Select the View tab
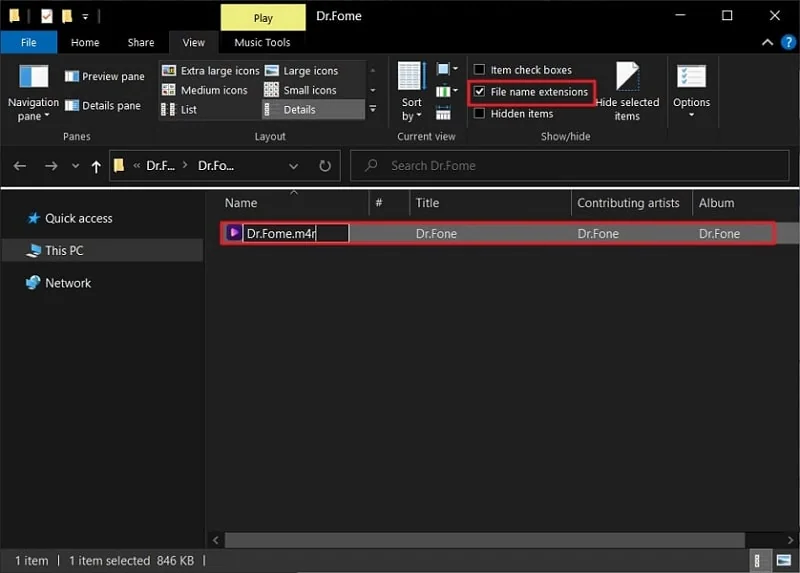Viewport: 800px width, 573px height. pyautogui.click(x=194, y=42)
